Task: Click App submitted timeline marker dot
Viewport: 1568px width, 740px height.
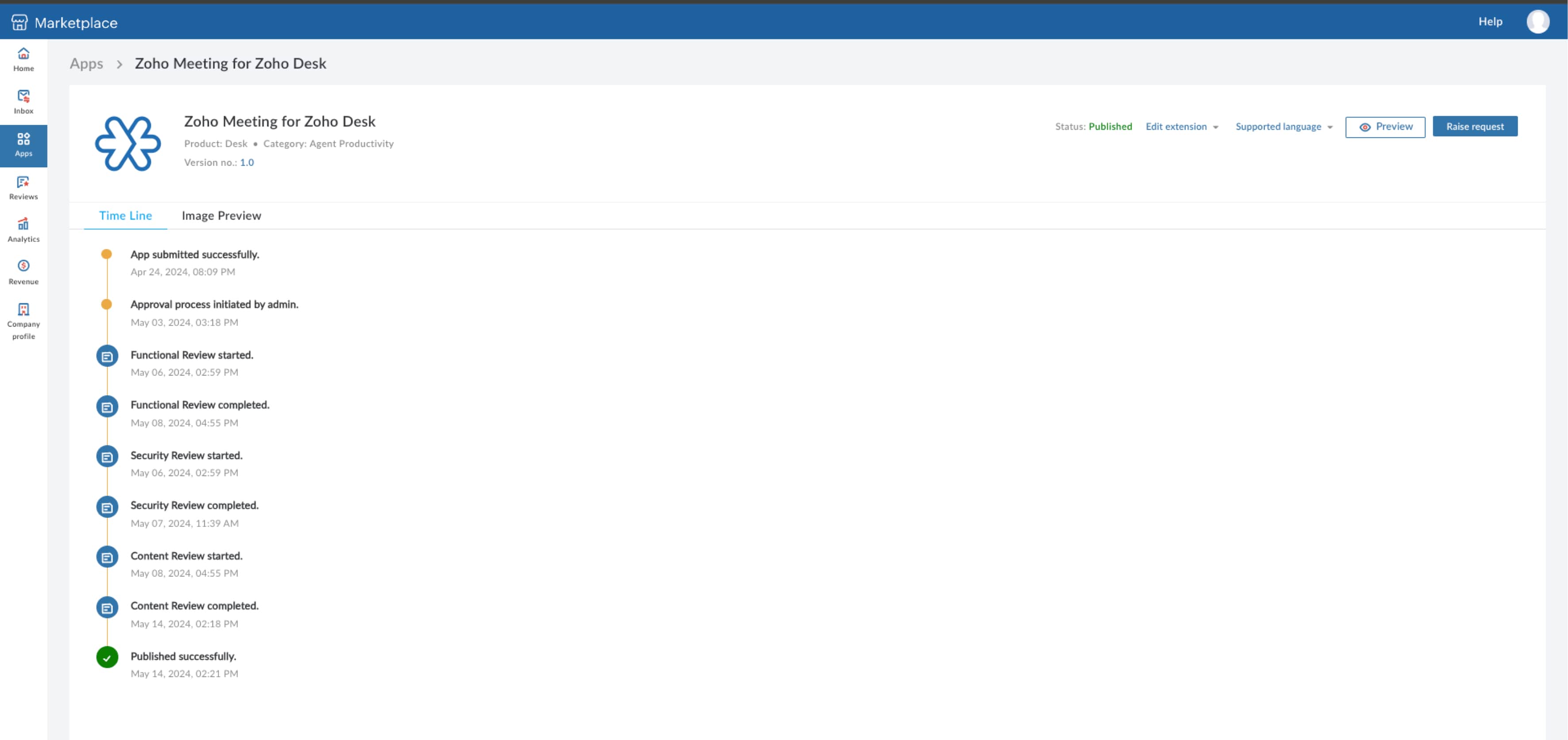Action: click(x=107, y=254)
